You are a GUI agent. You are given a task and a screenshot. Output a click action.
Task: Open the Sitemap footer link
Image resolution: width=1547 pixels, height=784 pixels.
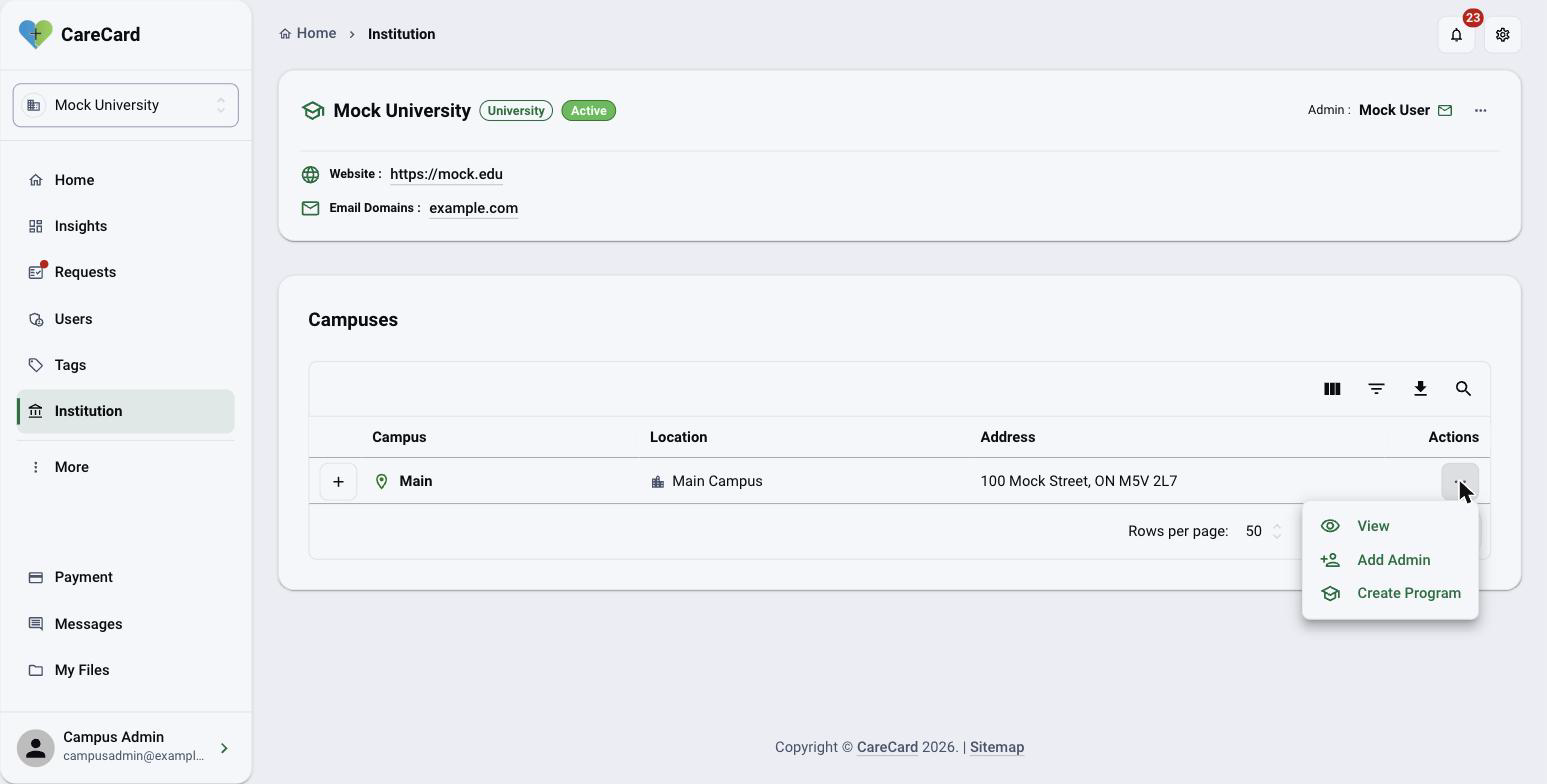click(x=997, y=747)
